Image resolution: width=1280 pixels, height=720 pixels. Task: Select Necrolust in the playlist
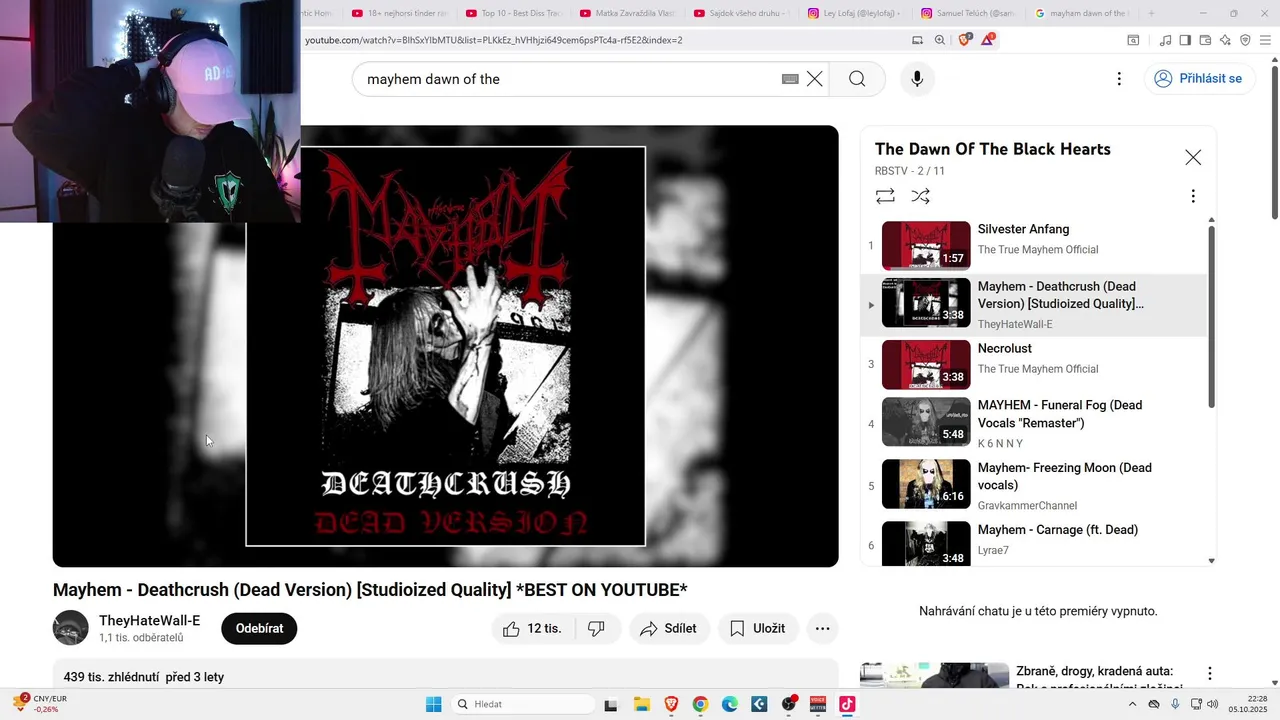point(1035,364)
